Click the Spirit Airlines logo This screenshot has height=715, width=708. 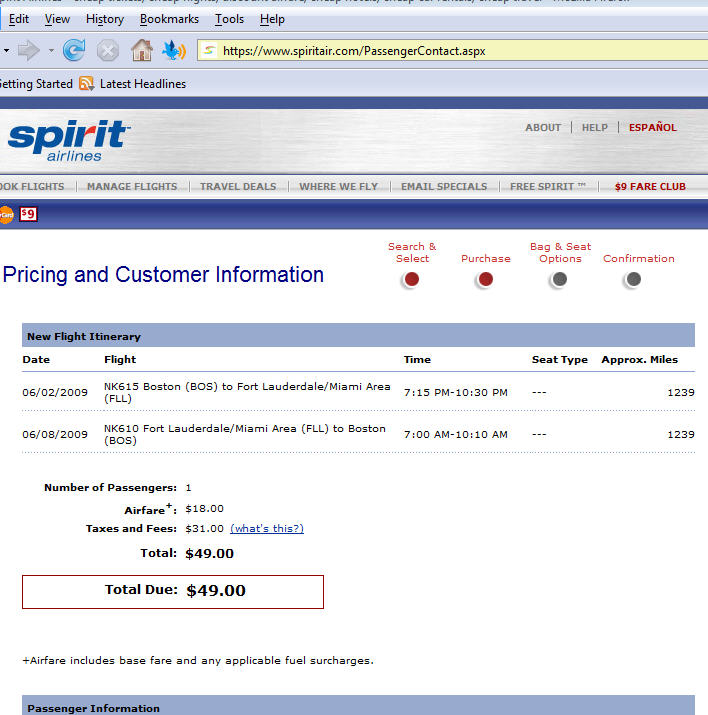tap(69, 140)
